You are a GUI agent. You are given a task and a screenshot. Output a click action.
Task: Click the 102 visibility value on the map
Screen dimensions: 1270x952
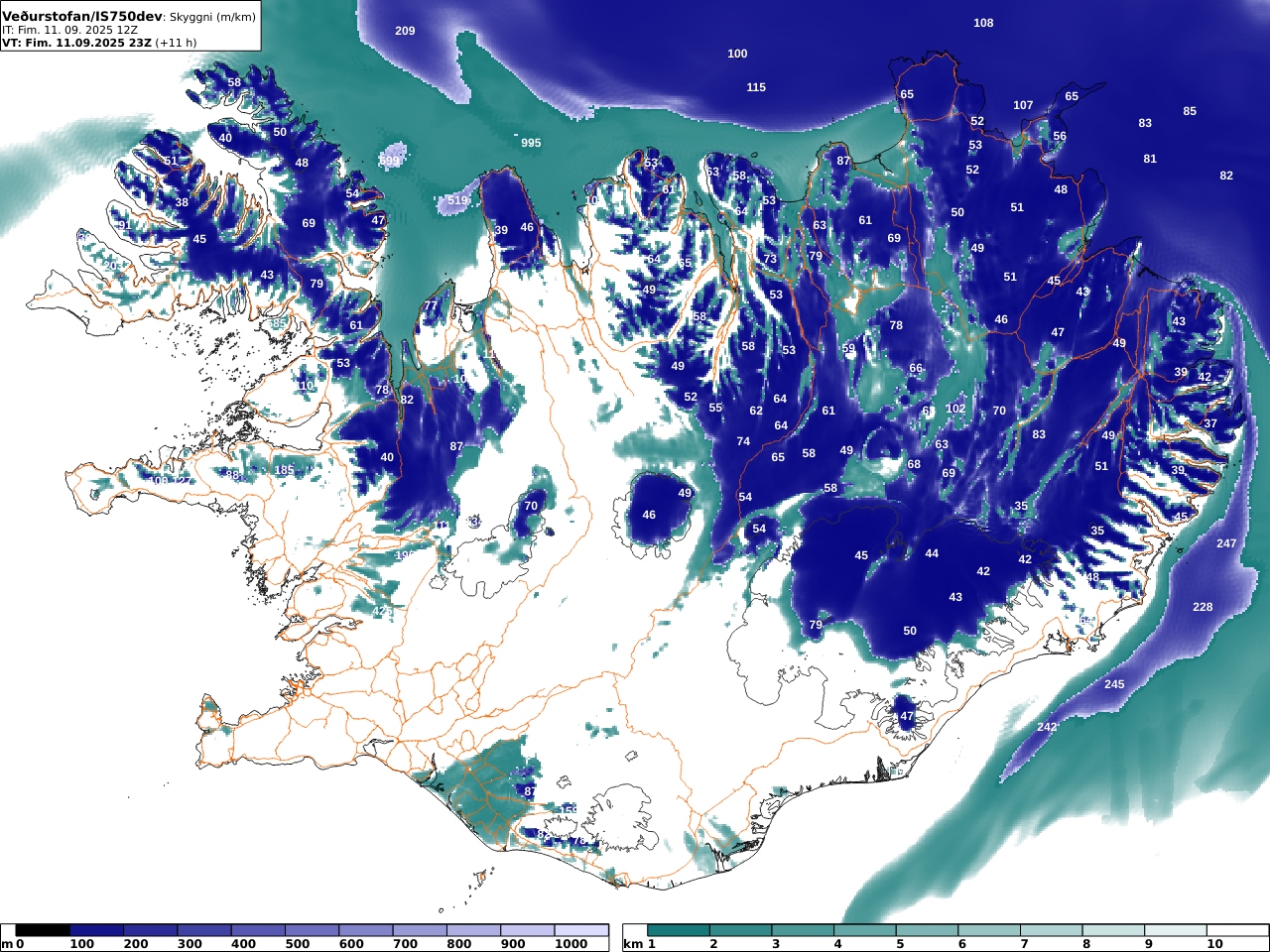(x=955, y=409)
